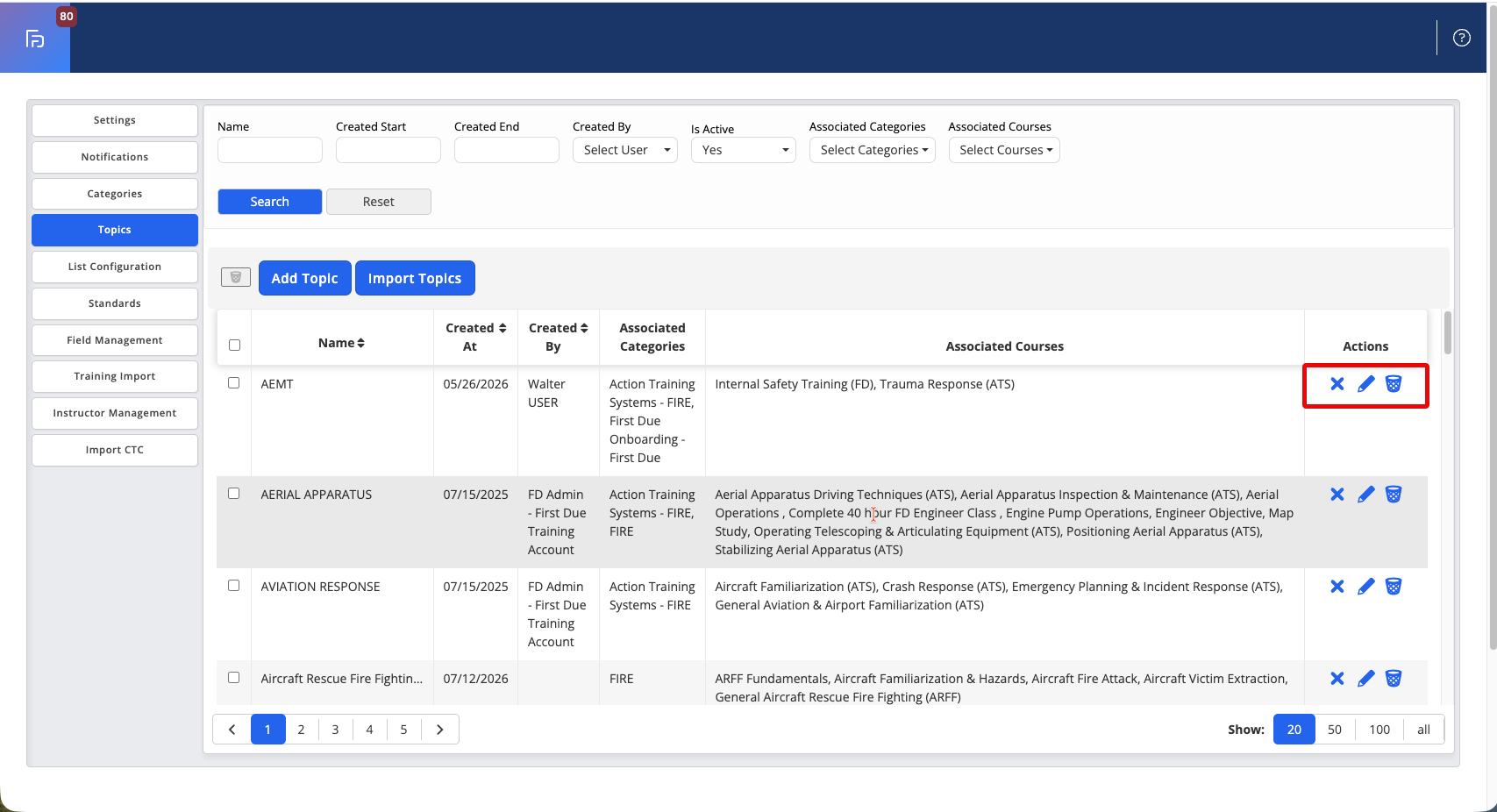
Task: Click X icon for Aircraft Rescue Fire Fighting row
Action: [x=1337, y=679]
